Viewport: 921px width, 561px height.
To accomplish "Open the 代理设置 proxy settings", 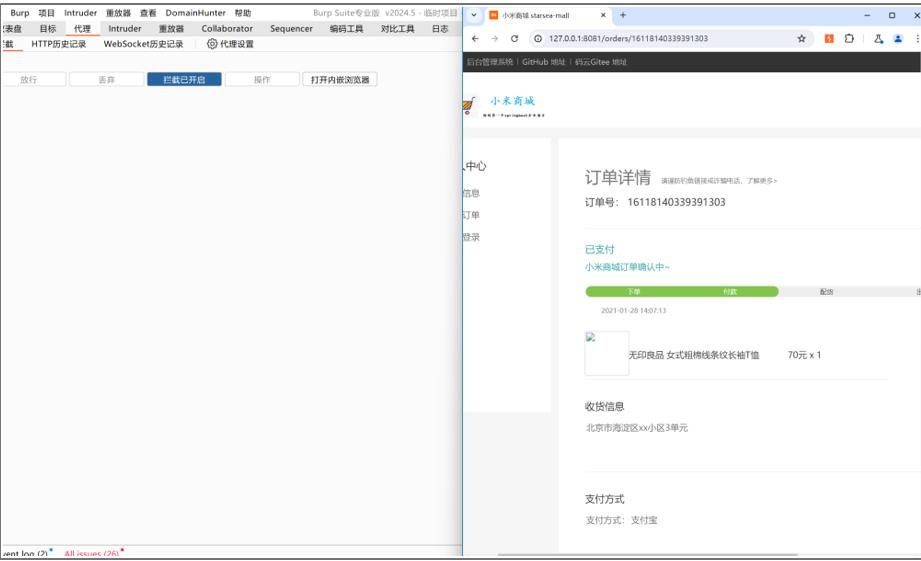I will [x=230, y=44].
